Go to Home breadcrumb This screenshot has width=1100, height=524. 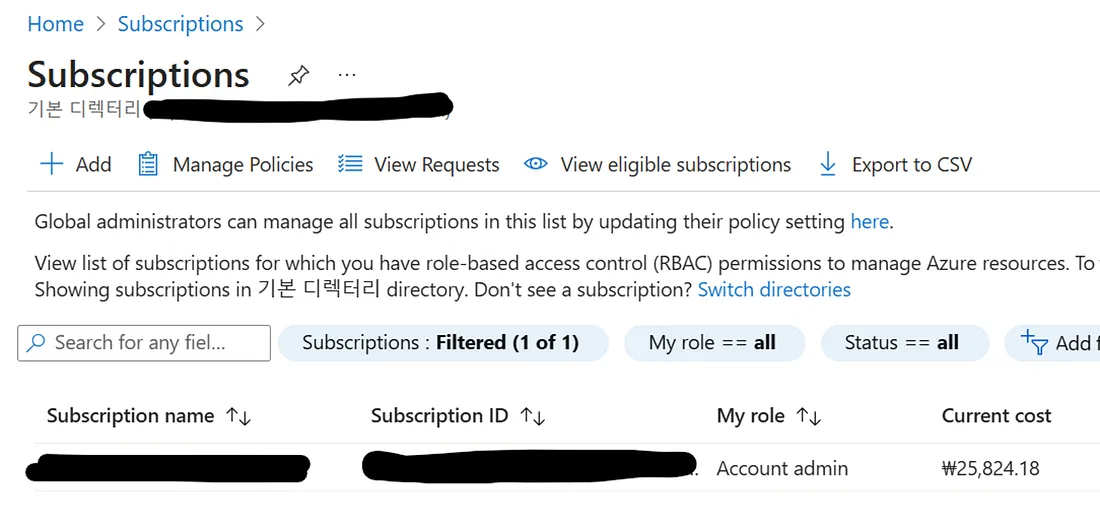tap(55, 24)
